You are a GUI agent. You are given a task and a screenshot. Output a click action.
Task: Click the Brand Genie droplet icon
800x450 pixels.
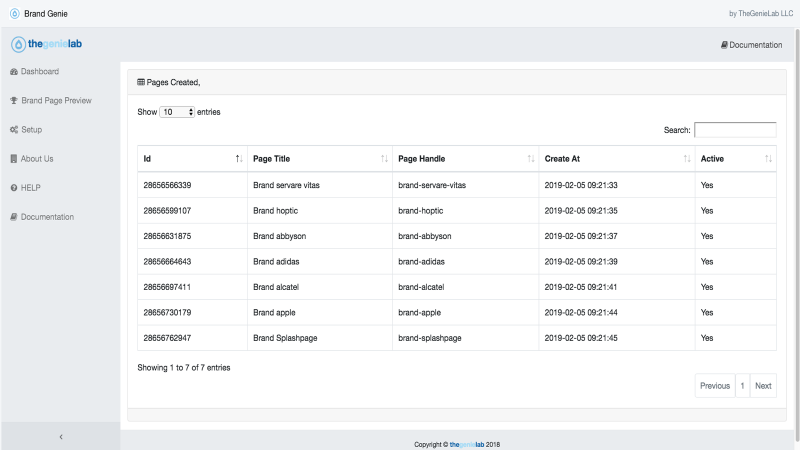click(15, 14)
